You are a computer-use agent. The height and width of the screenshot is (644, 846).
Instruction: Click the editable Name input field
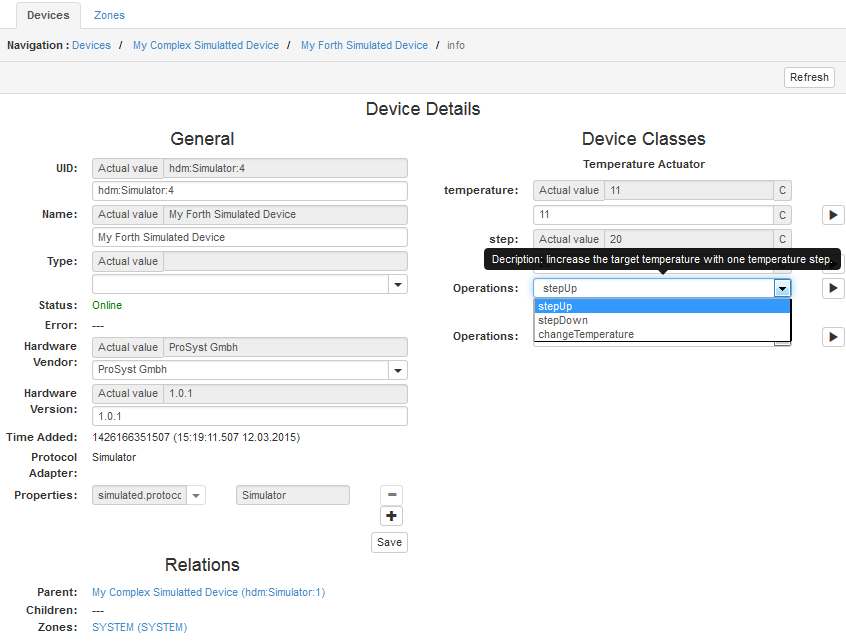click(250, 237)
